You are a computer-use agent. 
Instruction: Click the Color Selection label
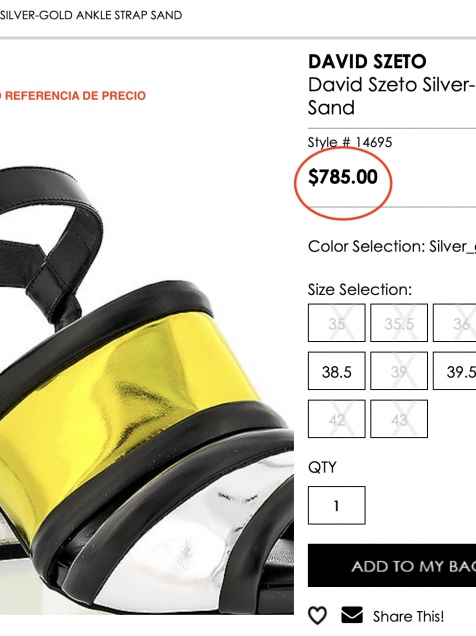(x=366, y=246)
